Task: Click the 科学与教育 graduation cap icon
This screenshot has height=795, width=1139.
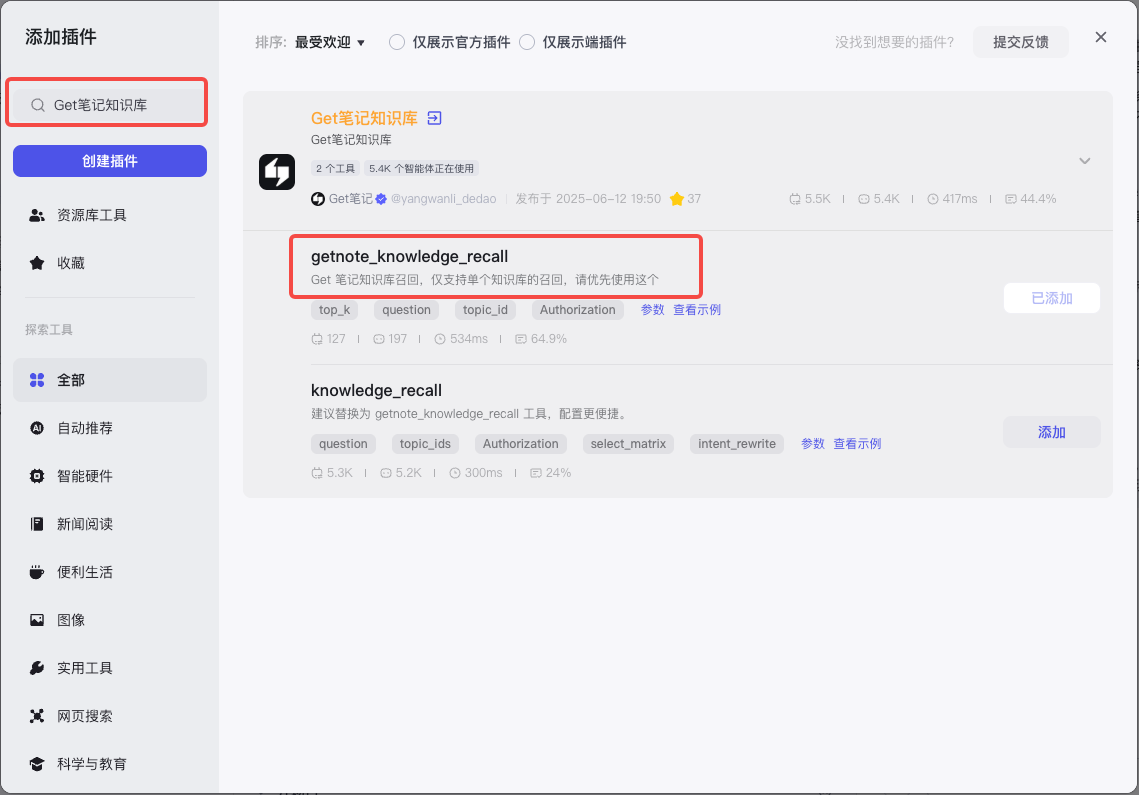Action: [x=37, y=764]
